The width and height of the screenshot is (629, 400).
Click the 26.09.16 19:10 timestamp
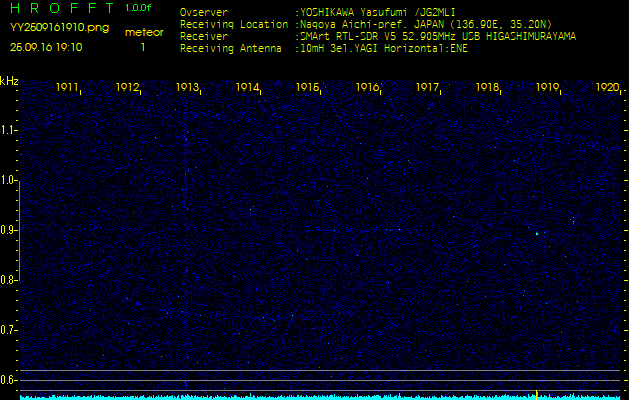(46, 47)
